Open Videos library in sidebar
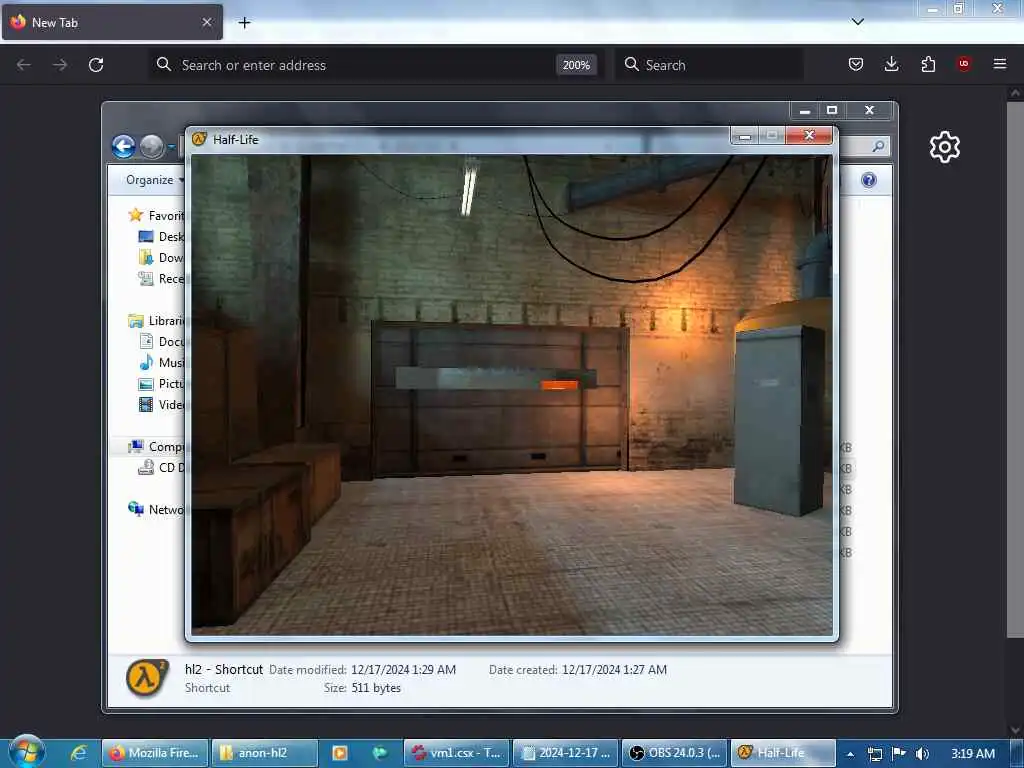This screenshot has width=1024, height=768. coord(161,404)
